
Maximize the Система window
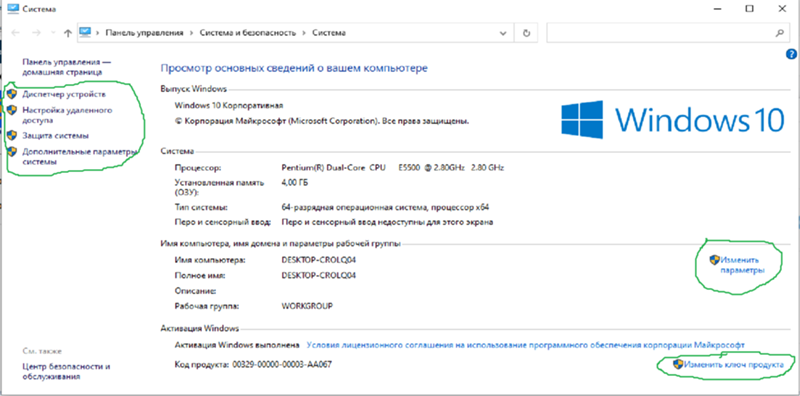[x=749, y=9]
